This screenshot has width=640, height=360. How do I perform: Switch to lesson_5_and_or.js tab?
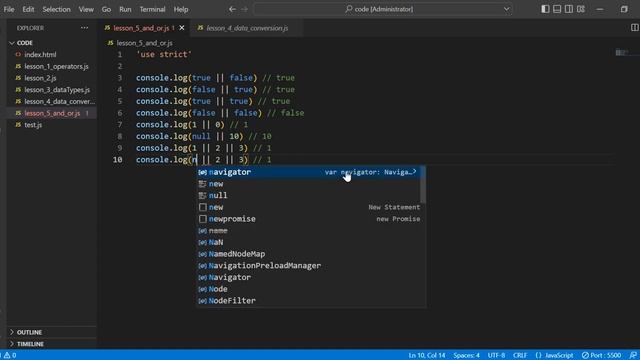click(x=140, y=28)
